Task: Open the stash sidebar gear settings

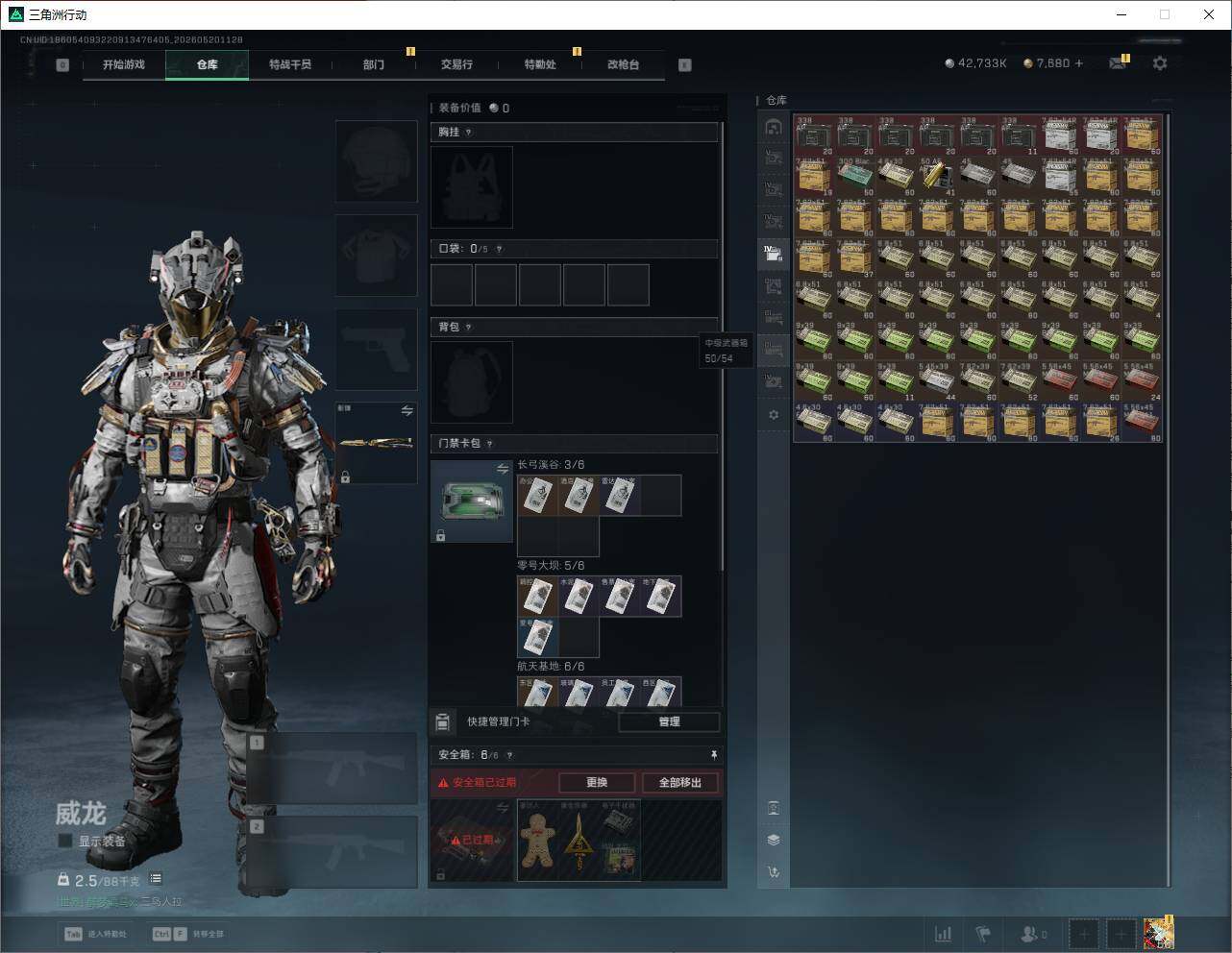Action: coord(774,415)
